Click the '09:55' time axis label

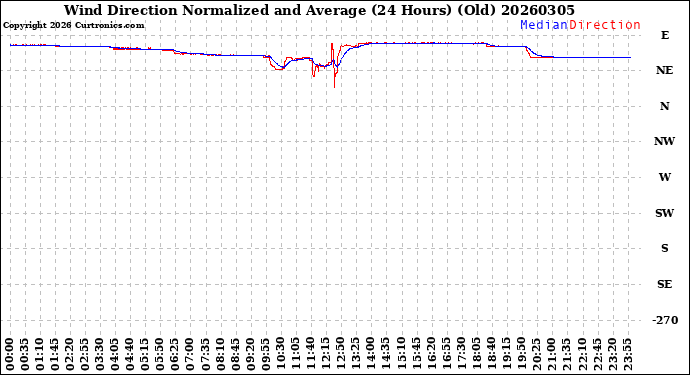click(x=266, y=355)
